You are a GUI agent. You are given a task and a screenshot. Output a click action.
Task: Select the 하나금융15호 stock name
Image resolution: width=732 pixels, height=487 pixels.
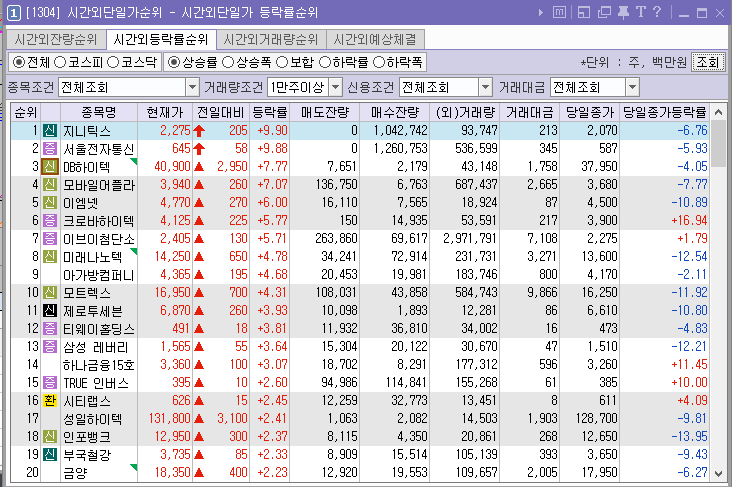pos(99,365)
